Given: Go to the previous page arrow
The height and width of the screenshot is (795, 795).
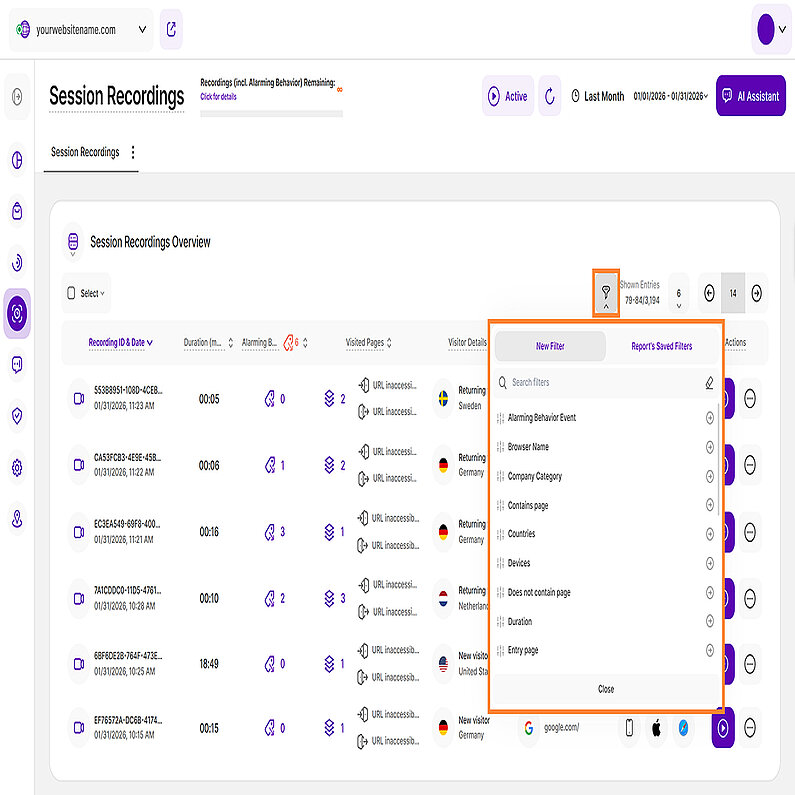Looking at the screenshot, I should (x=709, y=293).
